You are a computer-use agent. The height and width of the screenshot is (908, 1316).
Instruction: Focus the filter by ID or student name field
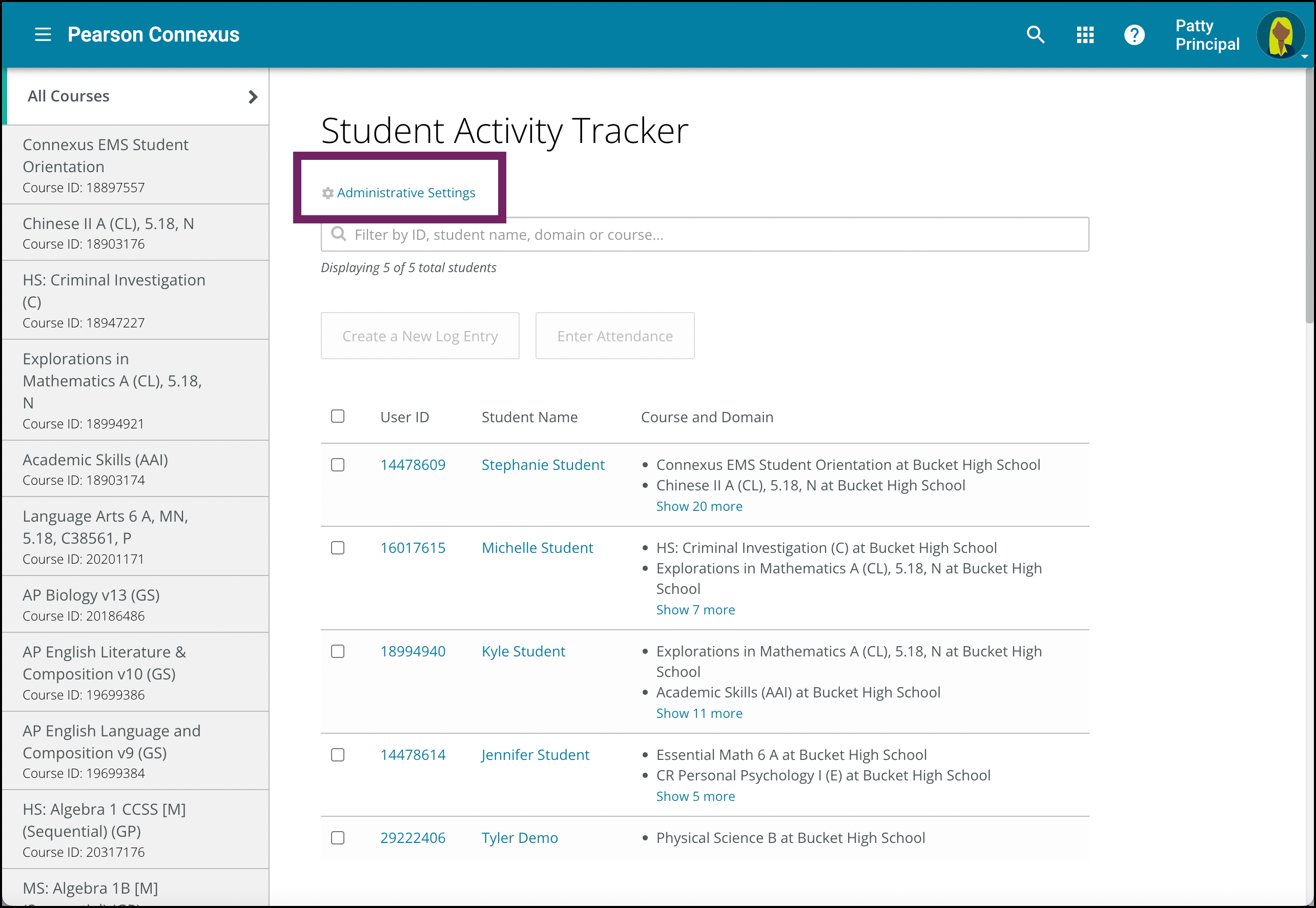click(x=705, y=234)
